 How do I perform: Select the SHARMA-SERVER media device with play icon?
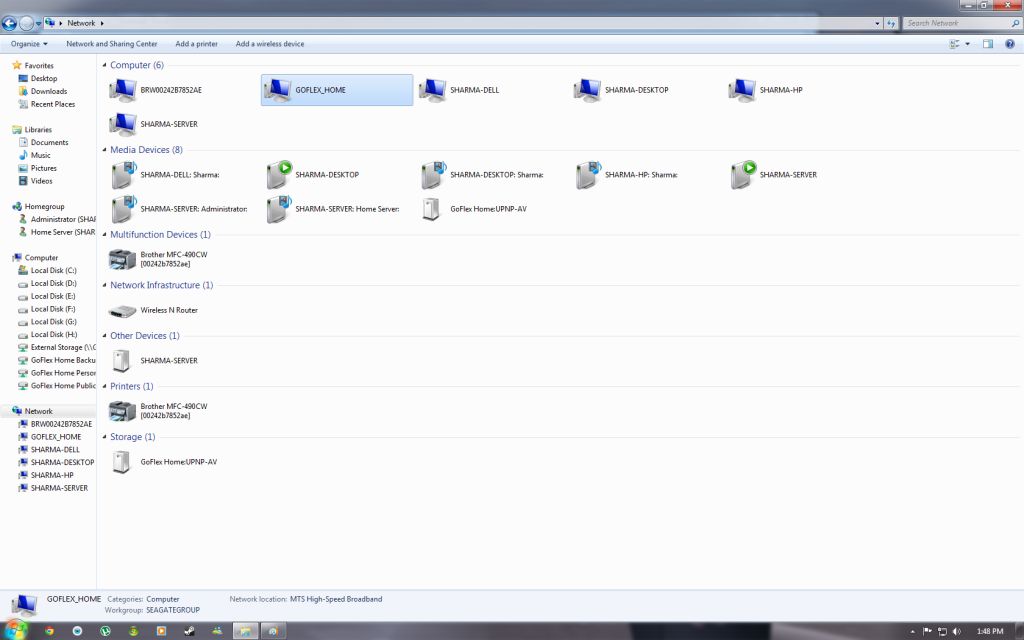click(743, 175)
